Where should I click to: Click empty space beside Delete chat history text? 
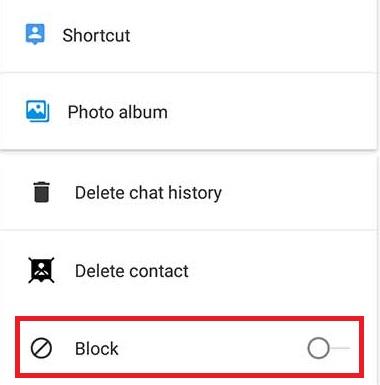point(298,193)
